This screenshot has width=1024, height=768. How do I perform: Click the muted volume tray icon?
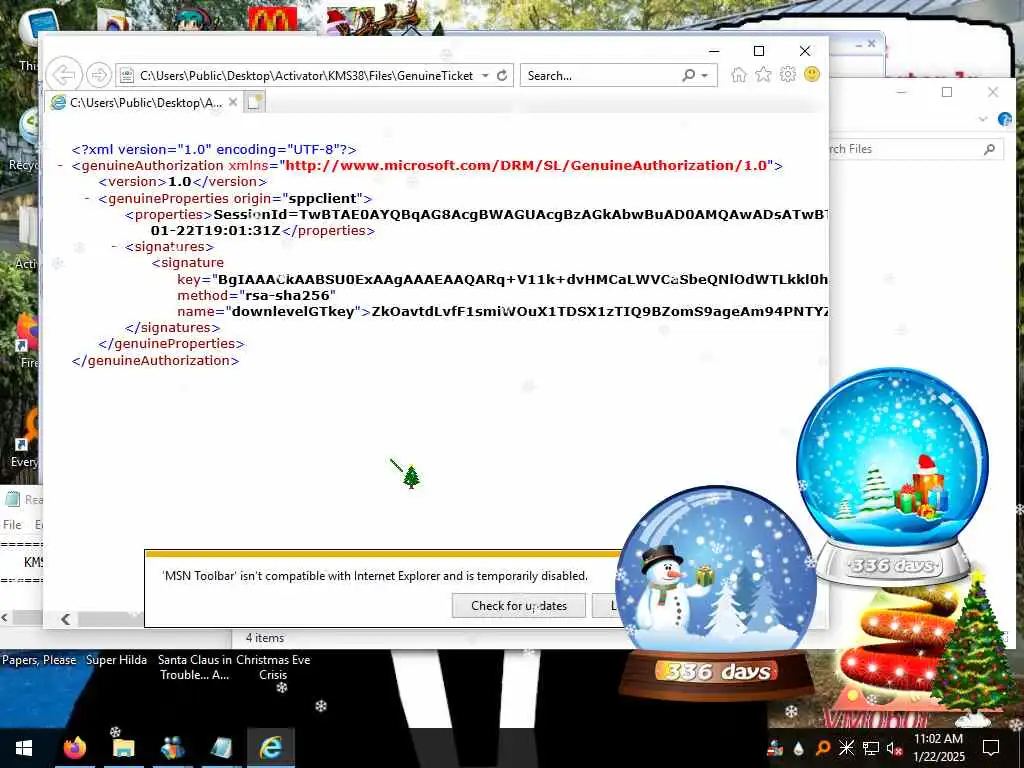point(895,748)
